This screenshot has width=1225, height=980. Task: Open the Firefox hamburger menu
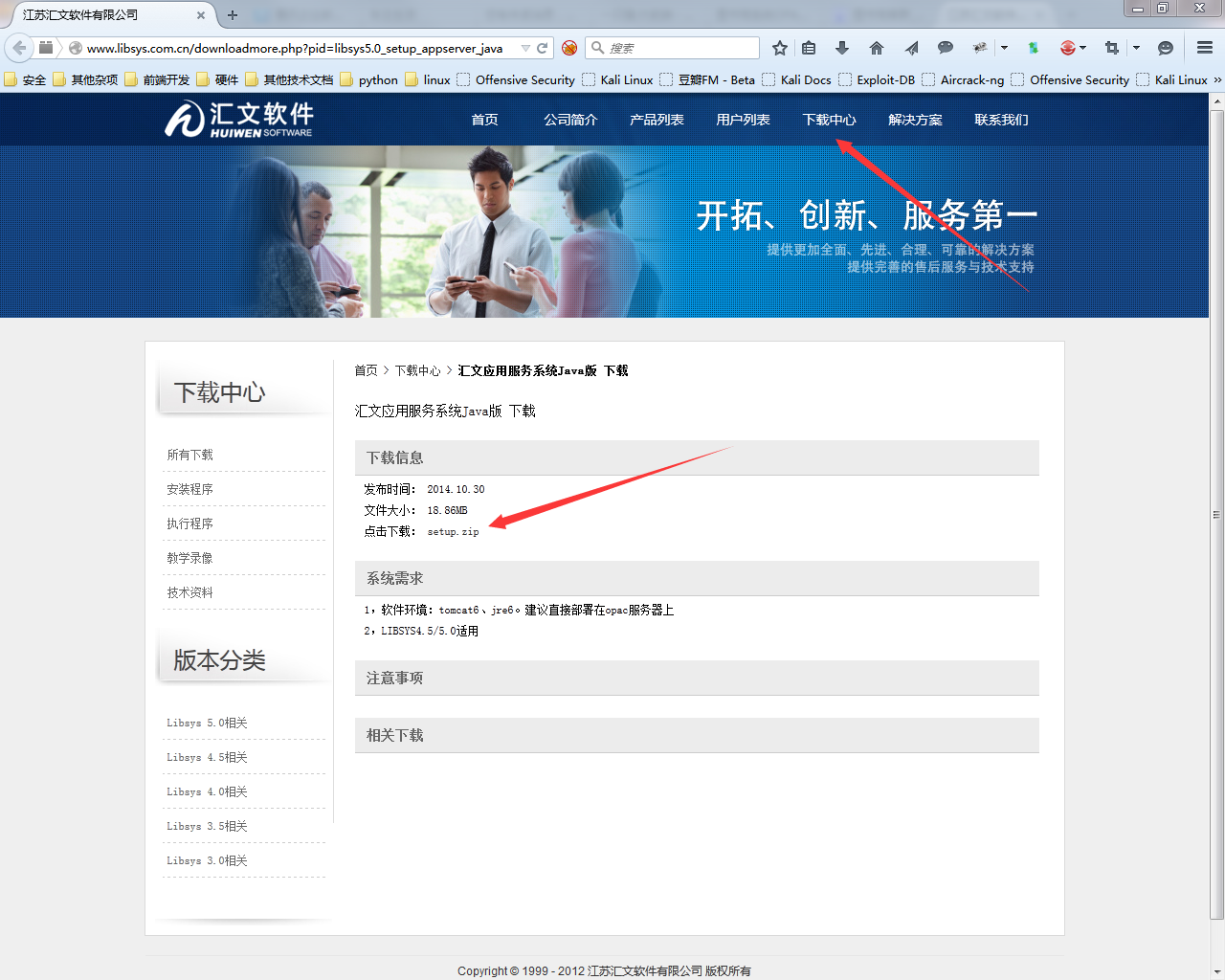pyautogui.click(x=1205, y=48)
